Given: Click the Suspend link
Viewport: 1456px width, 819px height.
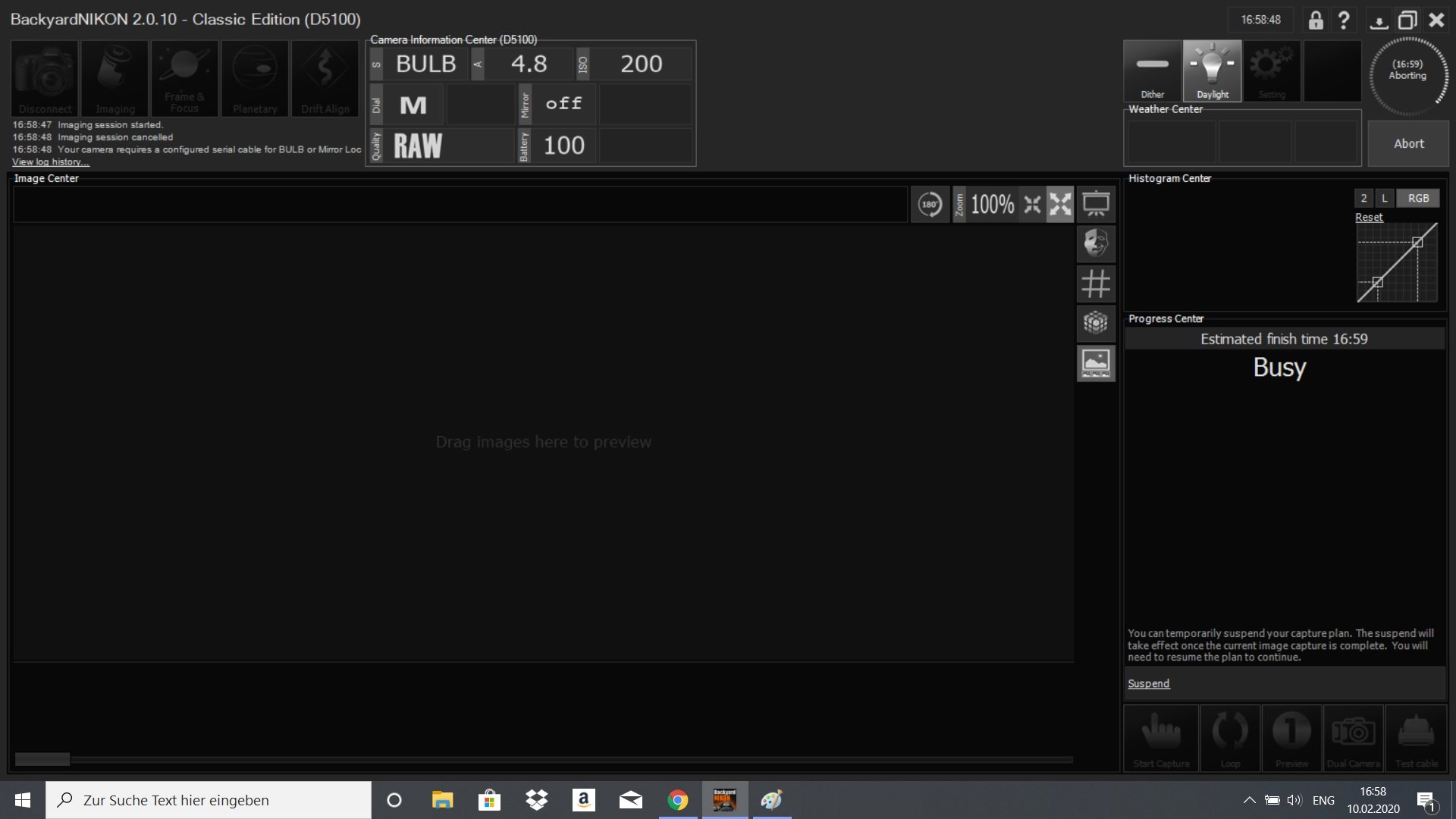Looking at the screenshot, I should point(1148,683).
